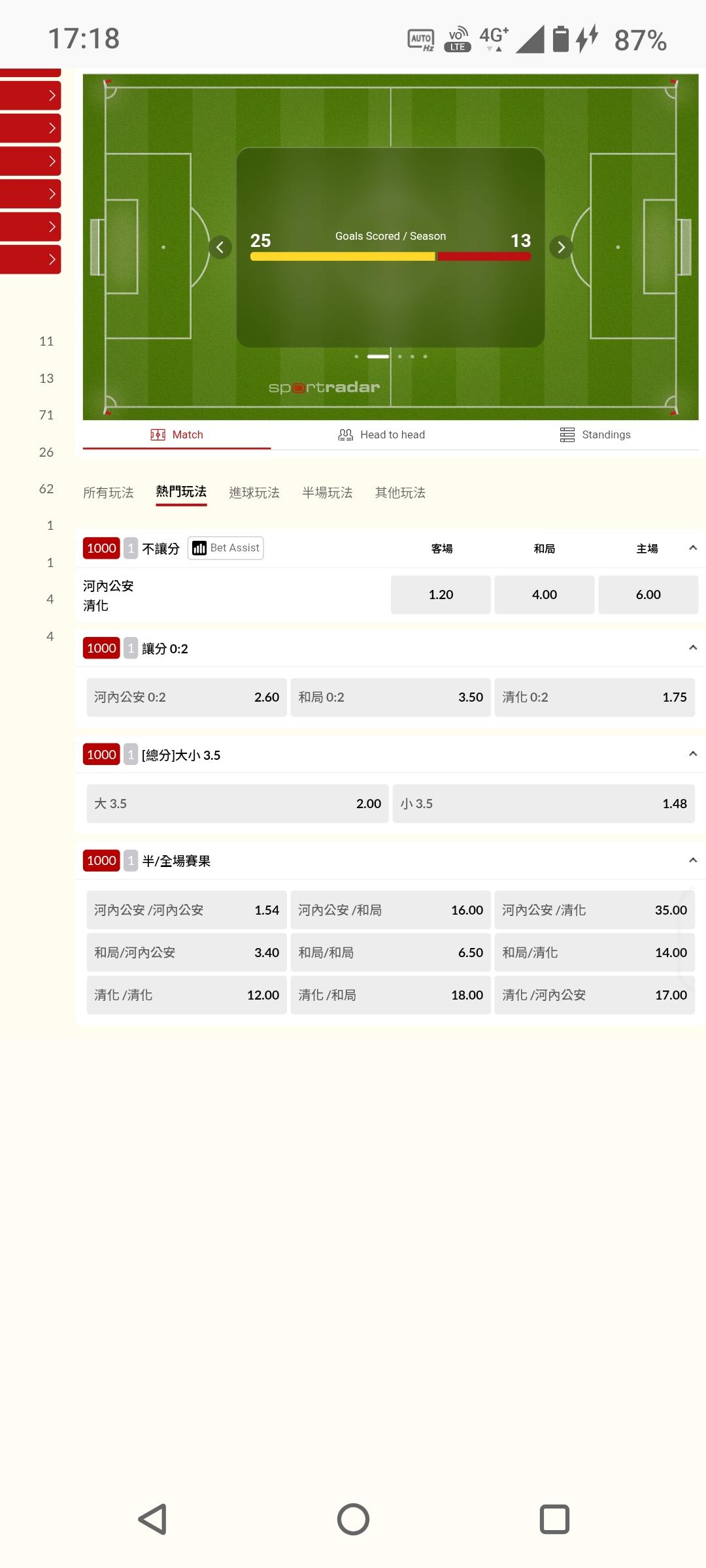Collapse the 半/全場賽果 section
The width and height of the screenshot is (706, 1568).
pyautogui.click(x=692, y=860)
